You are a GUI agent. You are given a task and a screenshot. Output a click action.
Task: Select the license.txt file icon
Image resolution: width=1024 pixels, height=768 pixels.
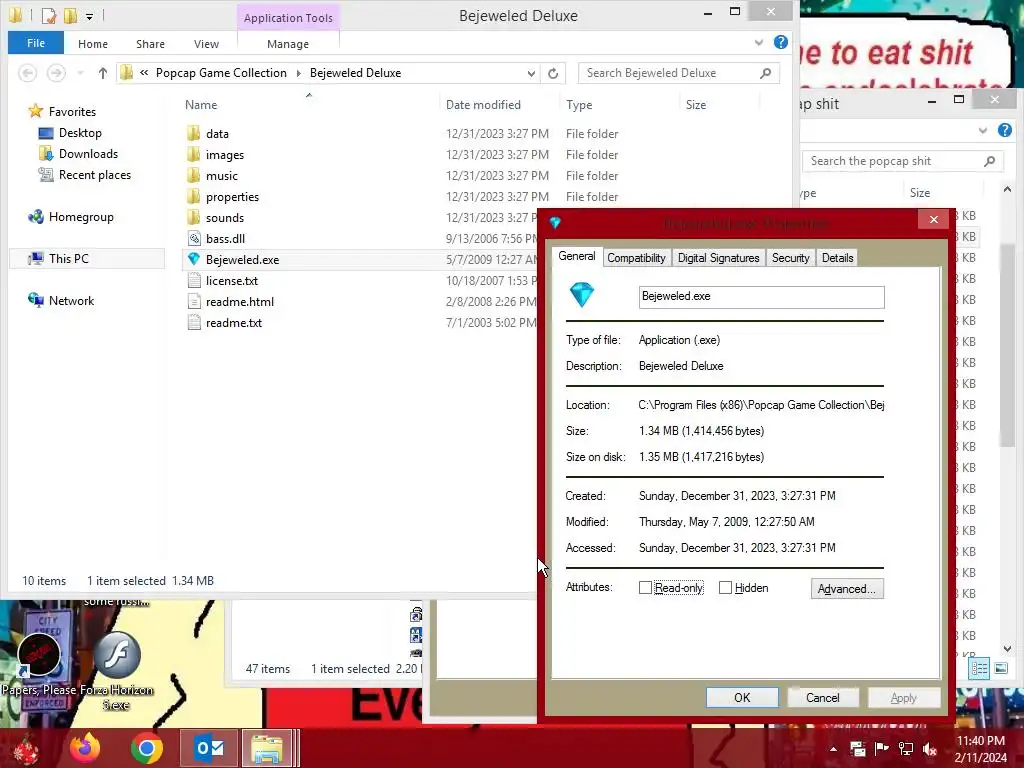[194, 281]
